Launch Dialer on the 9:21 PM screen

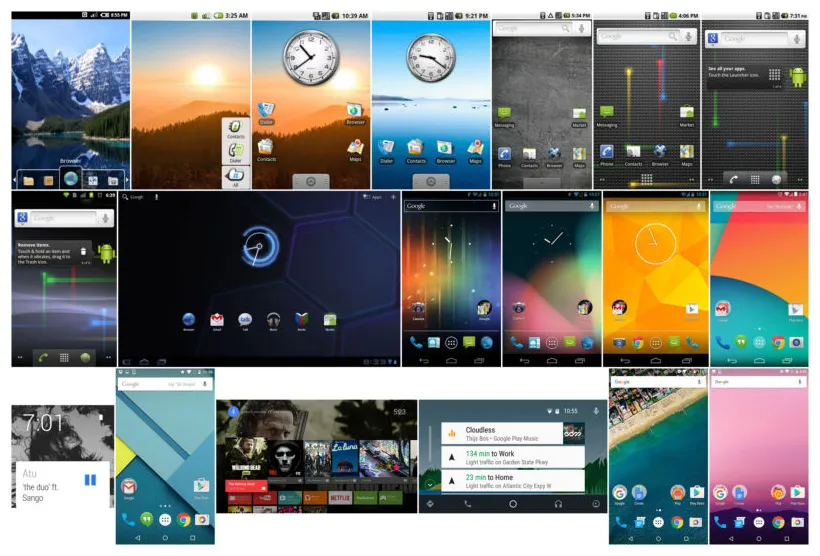point(386,151)
